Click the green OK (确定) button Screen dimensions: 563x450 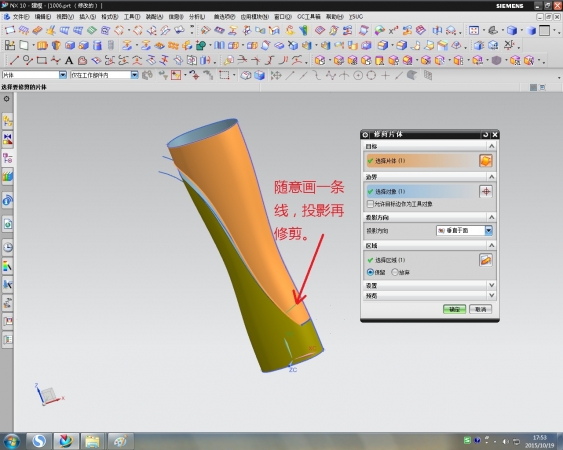454,309
